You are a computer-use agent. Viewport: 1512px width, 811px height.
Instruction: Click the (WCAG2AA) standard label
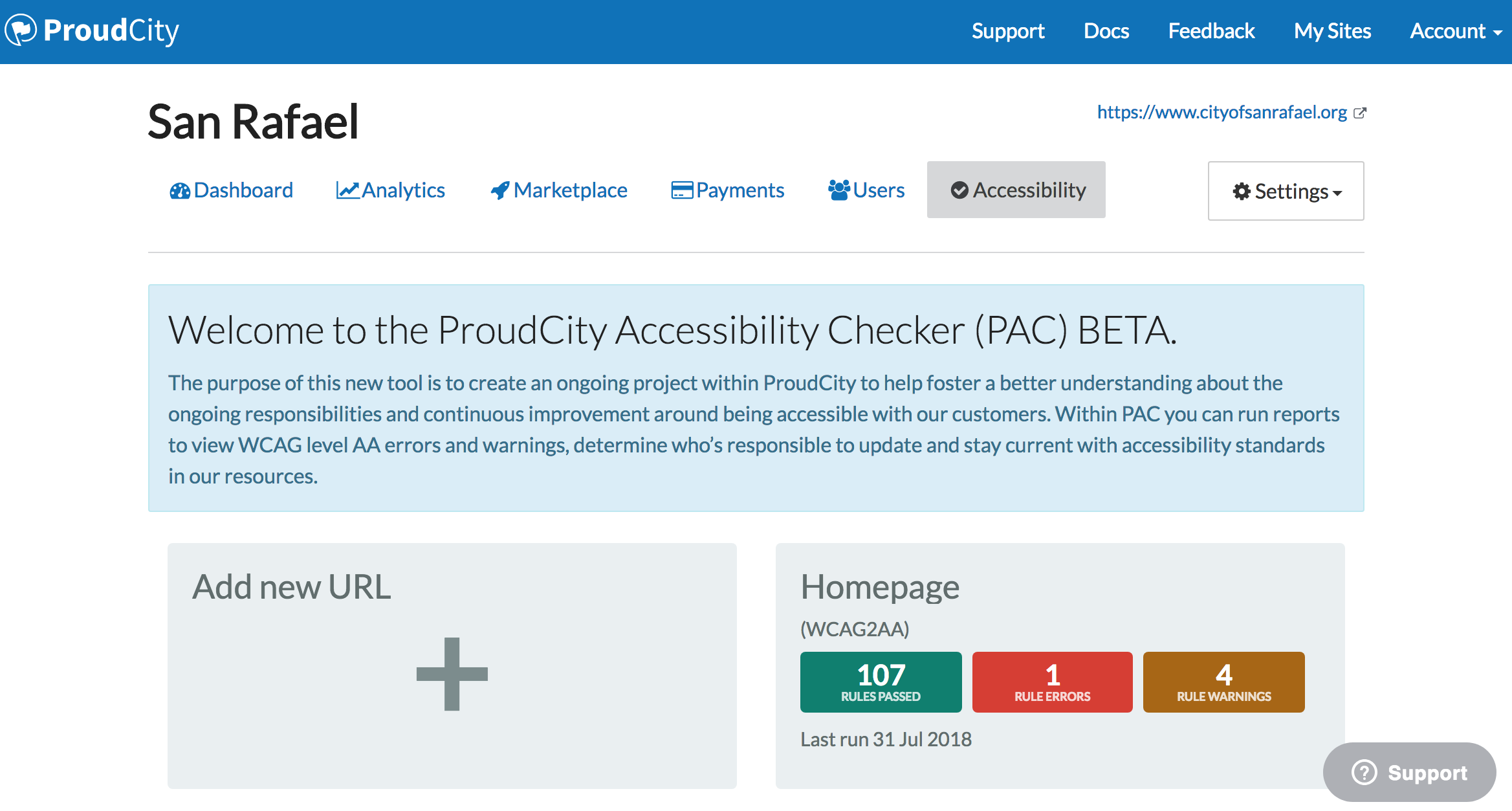(855, 629)
